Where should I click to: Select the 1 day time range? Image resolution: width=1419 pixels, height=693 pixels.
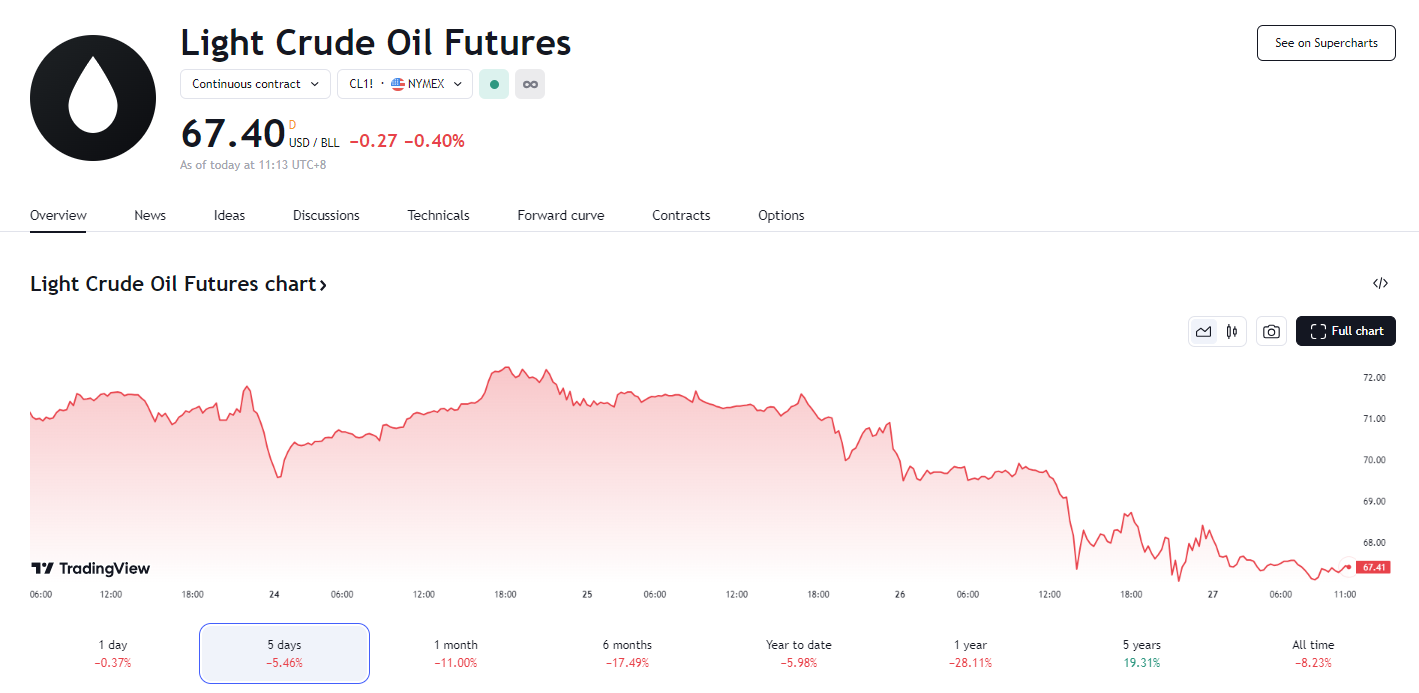[113, 653]
